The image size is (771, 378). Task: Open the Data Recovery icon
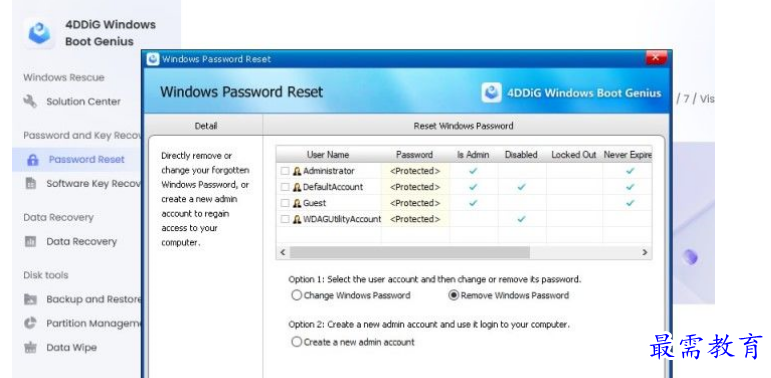(30, 242)
